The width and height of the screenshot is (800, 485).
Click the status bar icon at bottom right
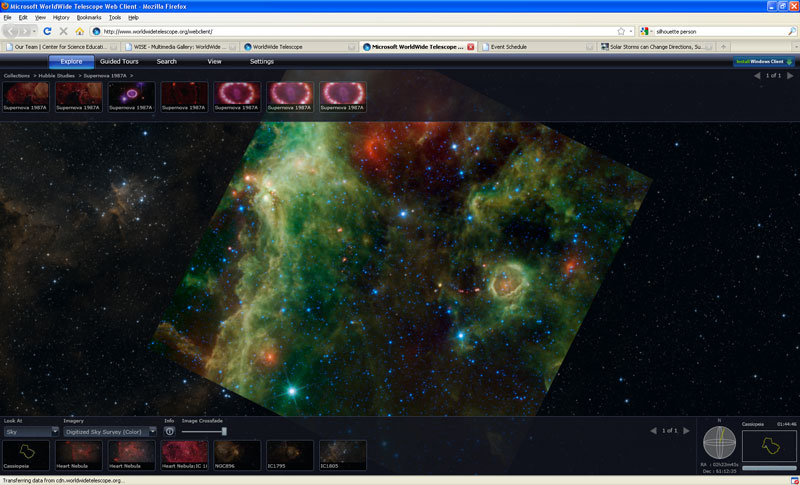coord(793,480)
